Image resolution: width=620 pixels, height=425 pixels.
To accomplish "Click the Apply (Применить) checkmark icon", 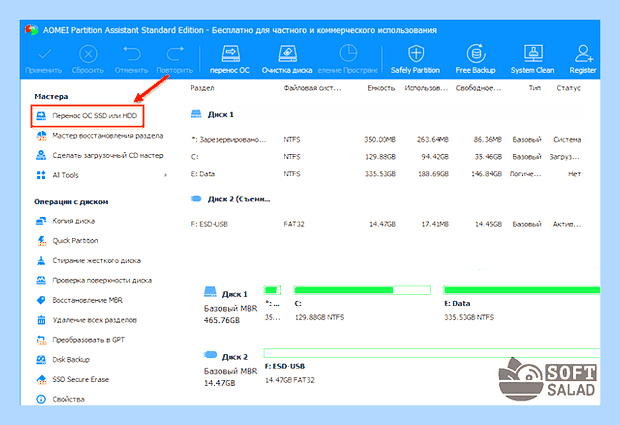I will tap(44, 54).
